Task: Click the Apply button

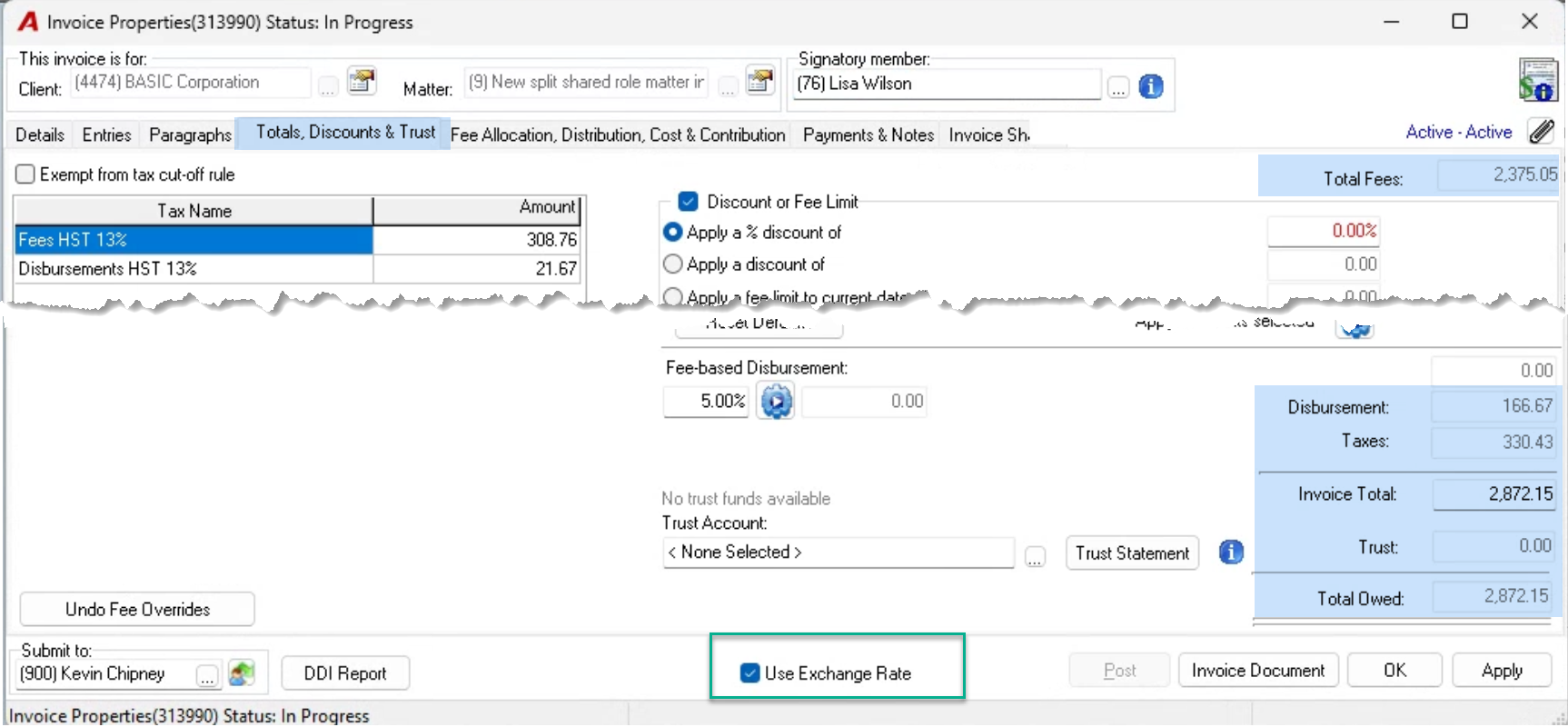Action: pyautogui.click(x=1502, y=671)
